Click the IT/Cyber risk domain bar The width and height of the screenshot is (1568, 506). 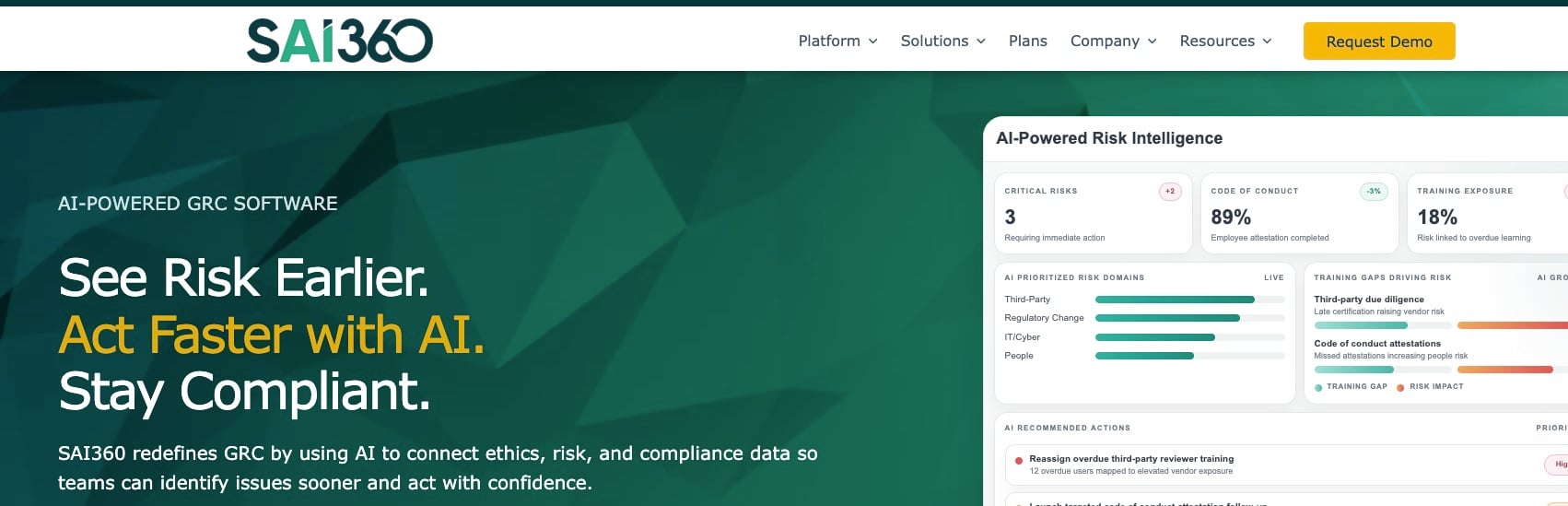1189,337
